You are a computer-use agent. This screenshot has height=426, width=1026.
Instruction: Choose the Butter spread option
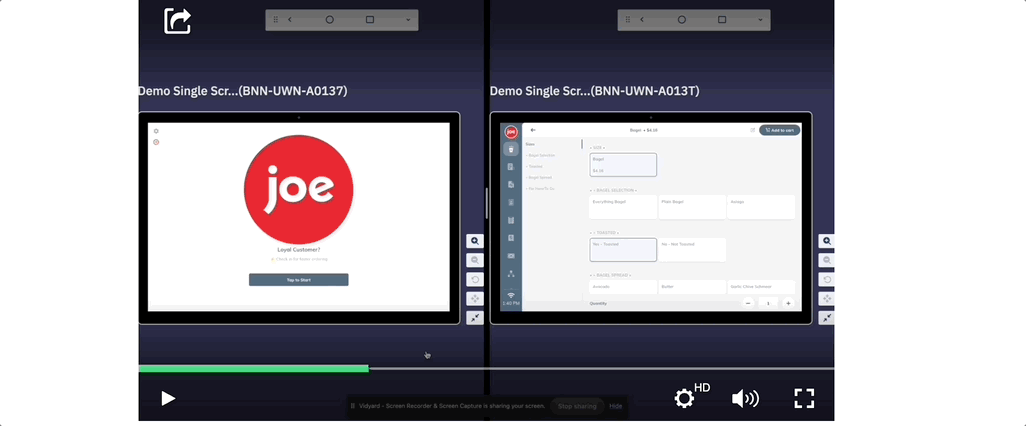tap(692, 287)
